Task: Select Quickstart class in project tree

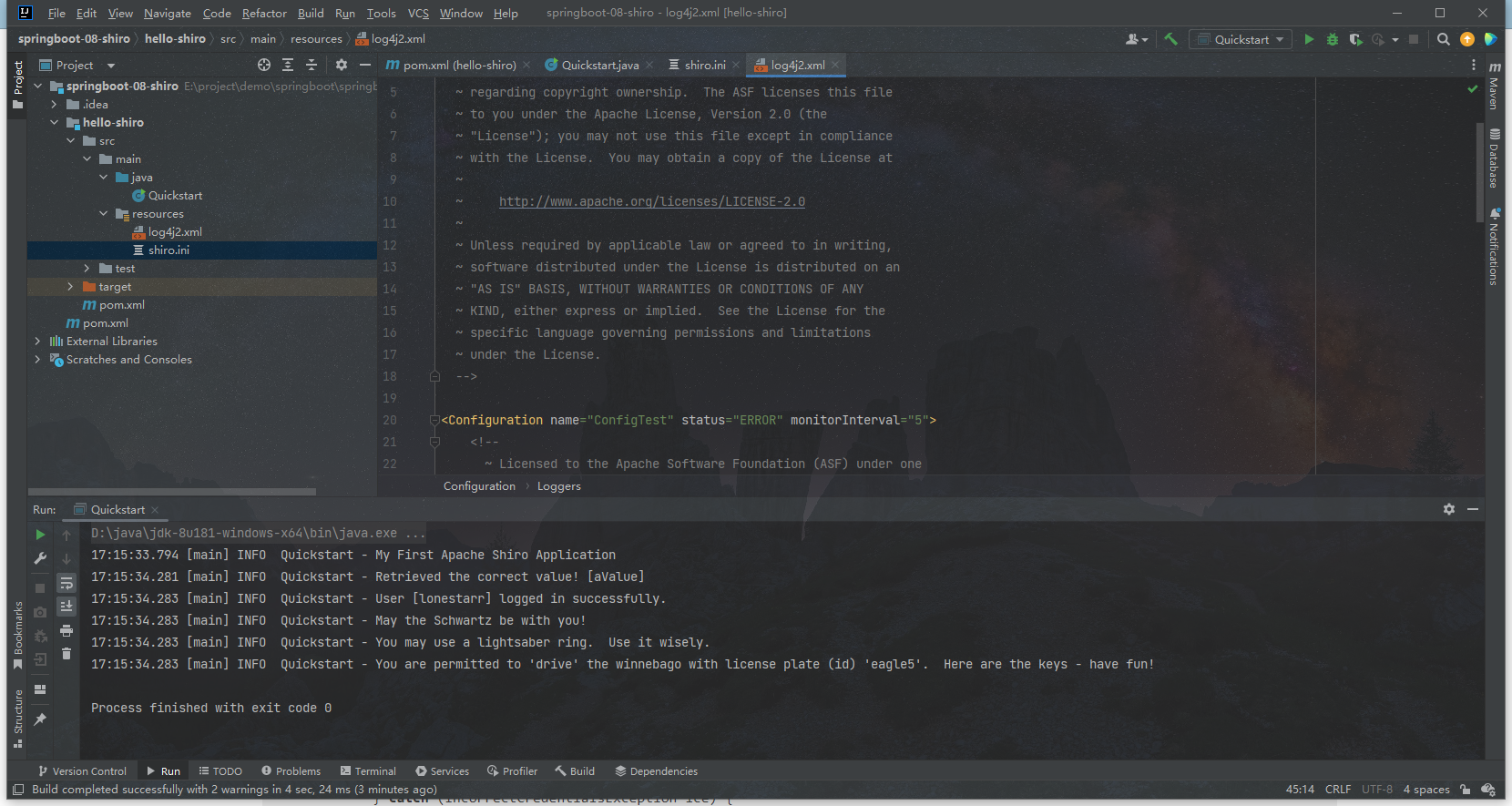Action: 175,196
